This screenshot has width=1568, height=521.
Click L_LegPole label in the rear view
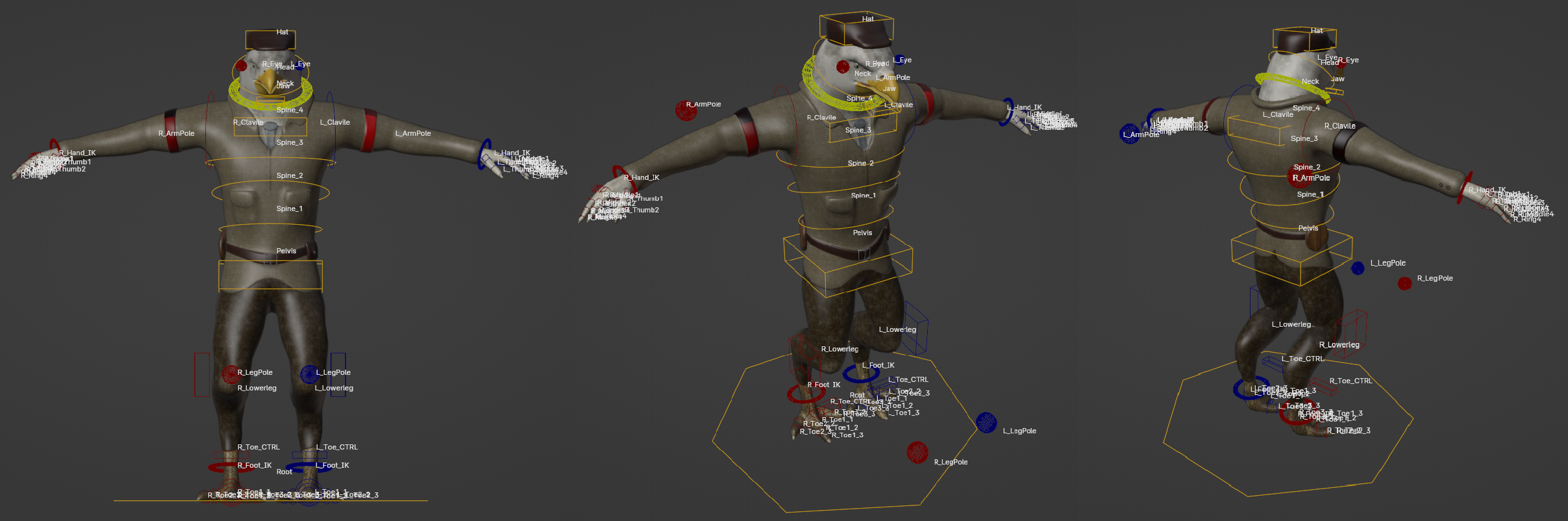pos(1388,263)
